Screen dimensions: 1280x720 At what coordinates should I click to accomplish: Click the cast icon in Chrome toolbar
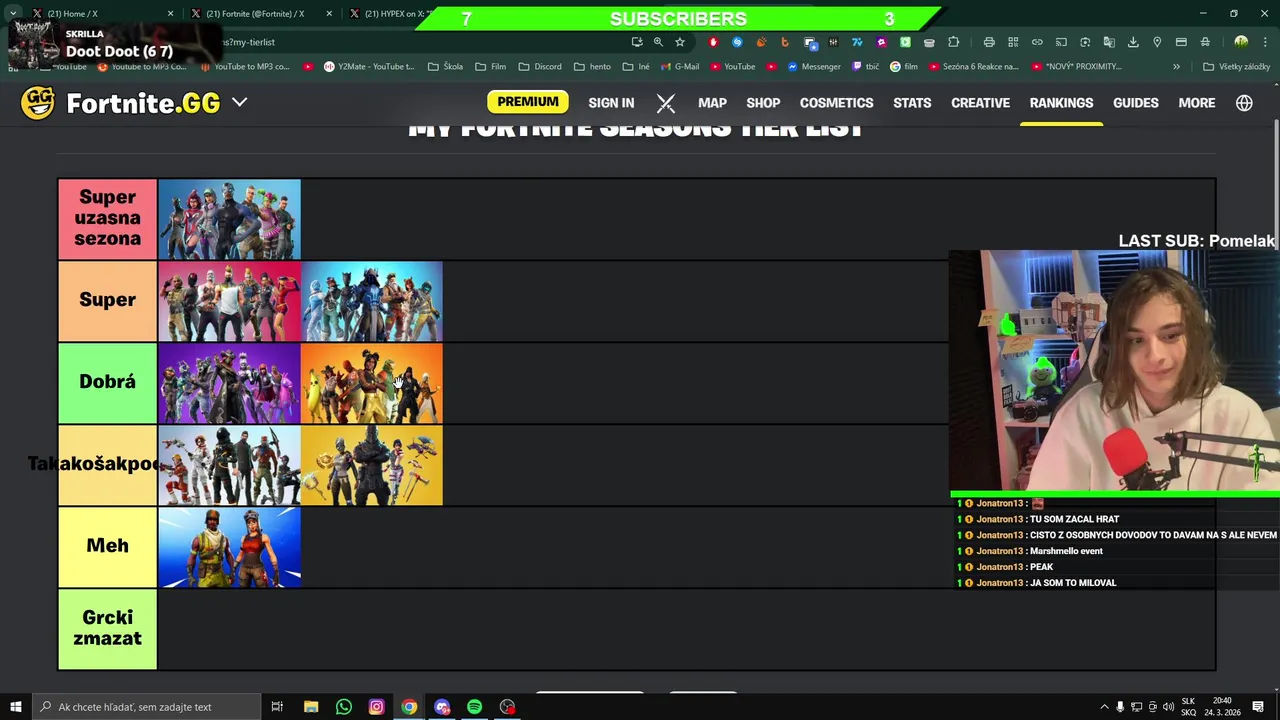1061,42
